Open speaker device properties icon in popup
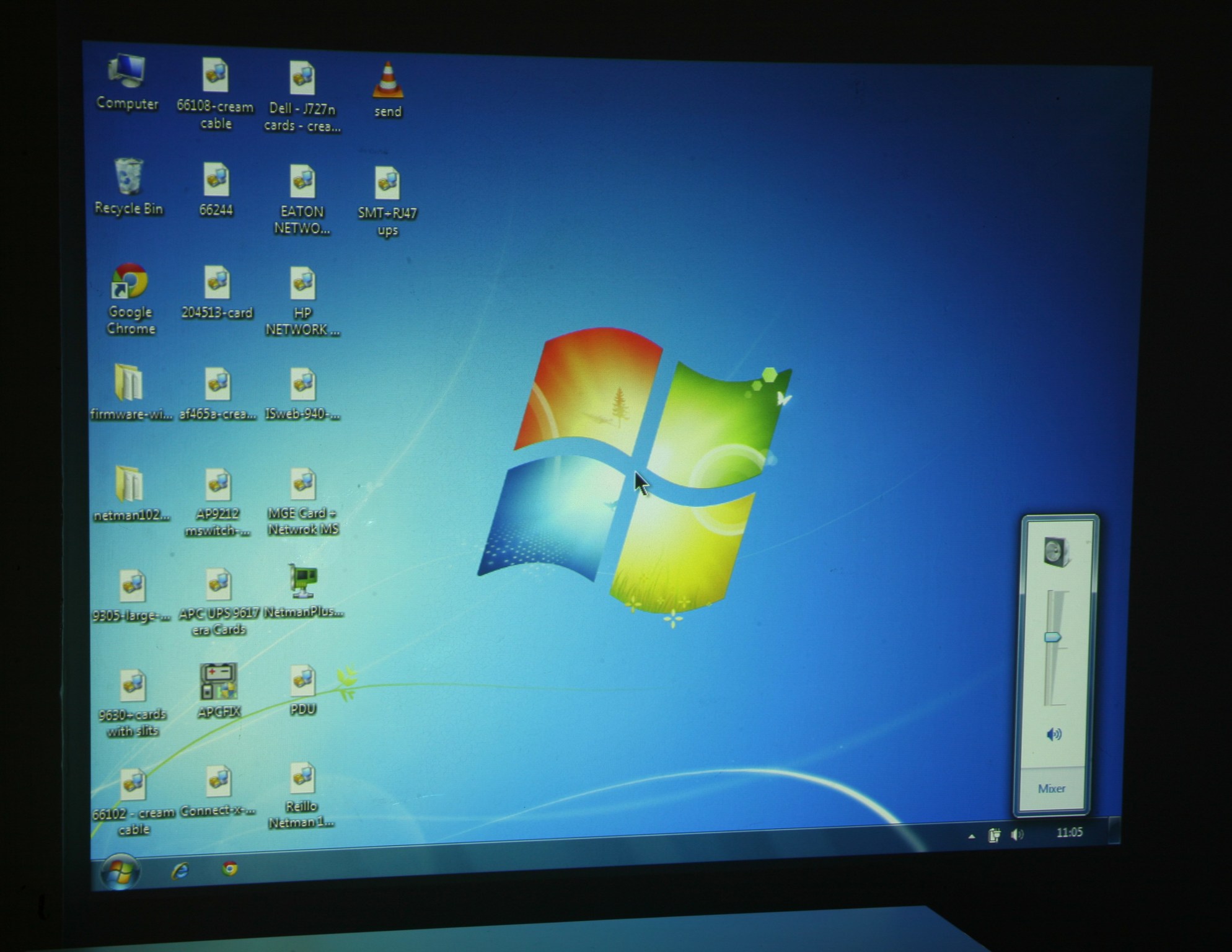 pyautogui.click(x=1056, y=552)
